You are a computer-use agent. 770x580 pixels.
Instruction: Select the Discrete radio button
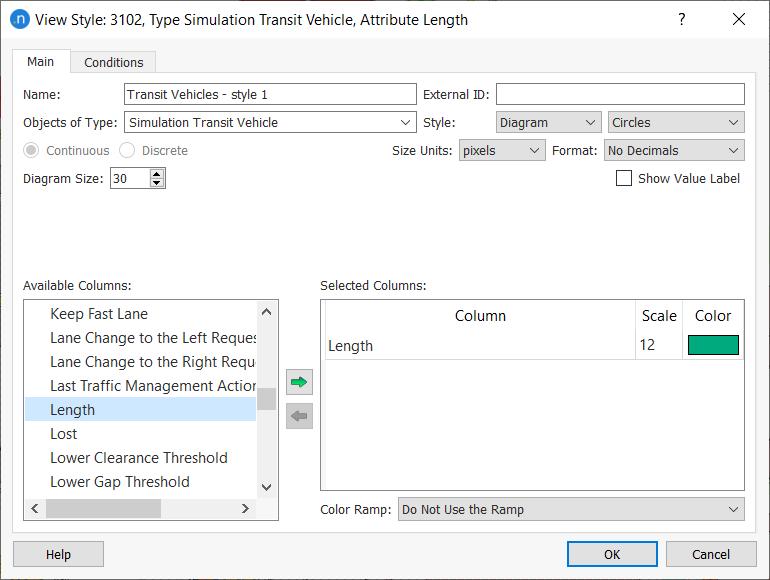pos(127,150)
